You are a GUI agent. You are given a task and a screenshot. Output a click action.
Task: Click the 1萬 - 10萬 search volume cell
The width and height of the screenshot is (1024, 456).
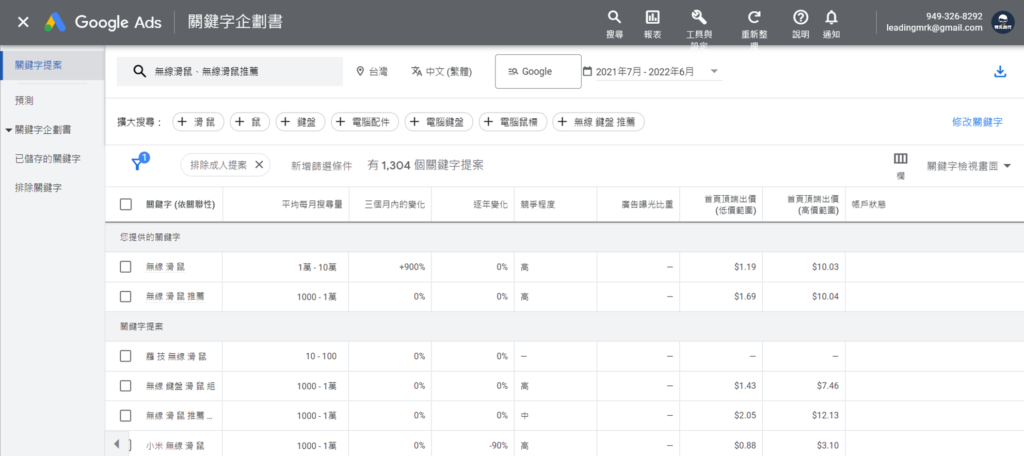[317, 267]
